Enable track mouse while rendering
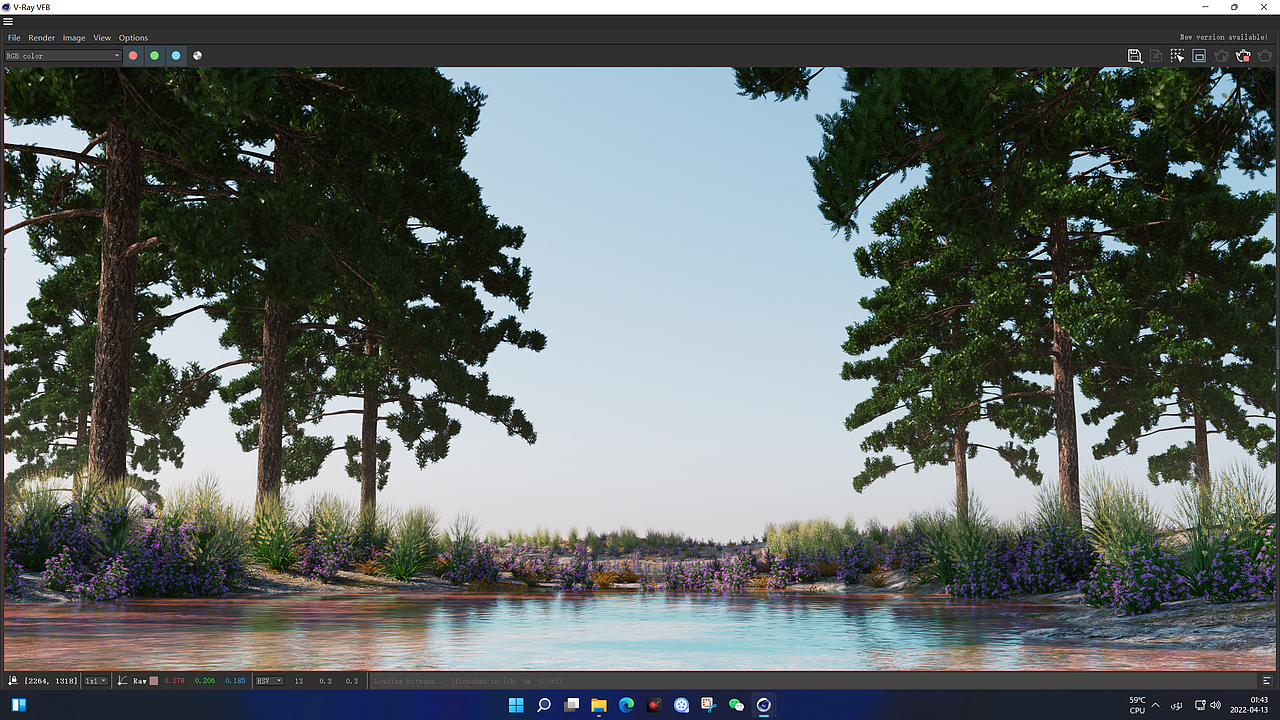This screenshot has height=720, width=1280. (x=1178, y=56)
